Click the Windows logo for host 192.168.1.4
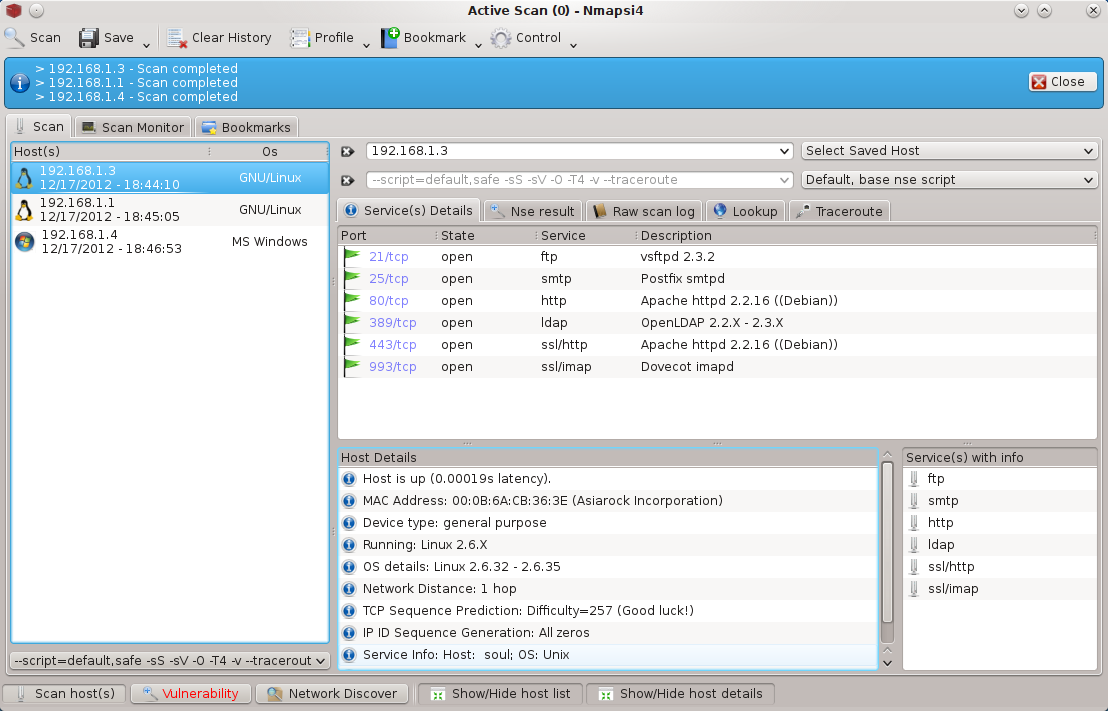Image resolution: width=1108 pixels, height=711 pixels. (24, 242)
